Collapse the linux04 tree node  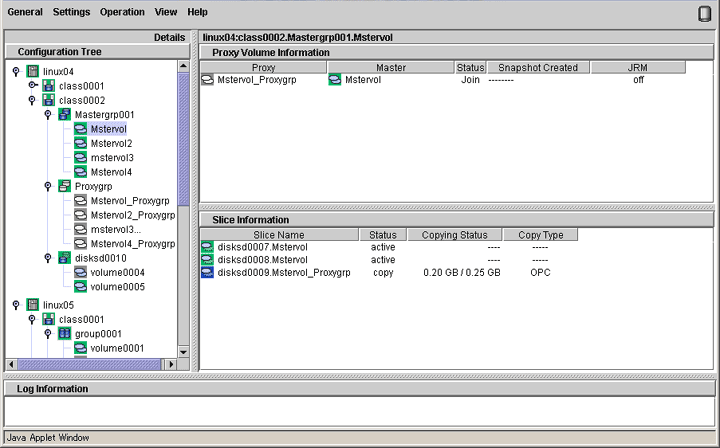(16, 72)
